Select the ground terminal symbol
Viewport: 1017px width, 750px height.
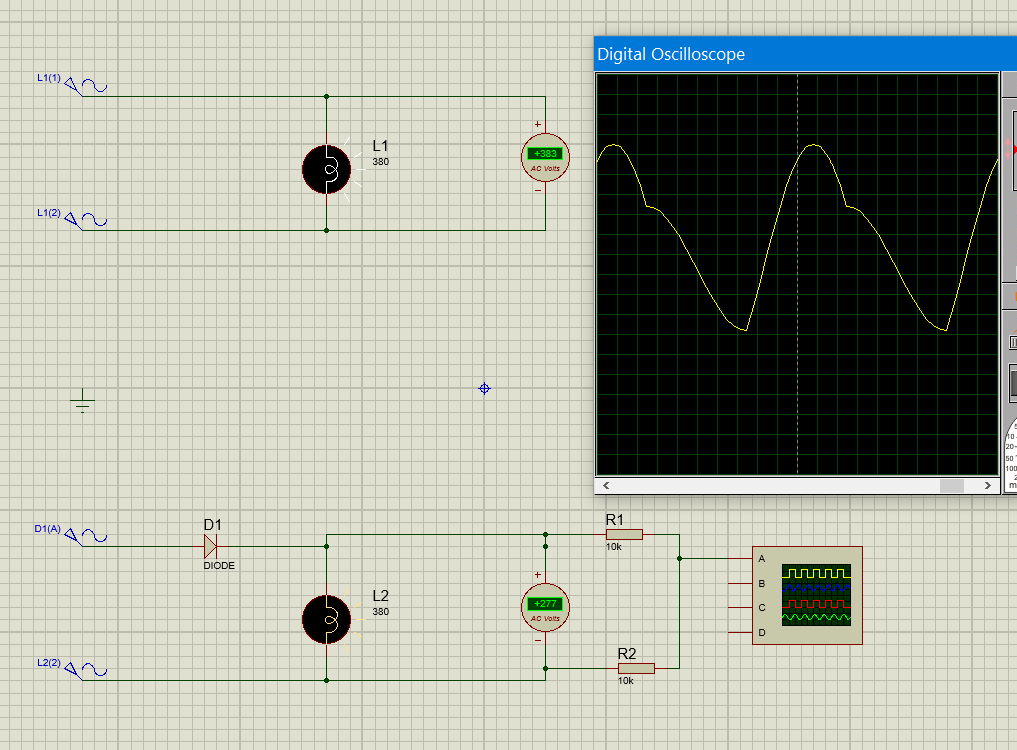[x=82, y=400]
